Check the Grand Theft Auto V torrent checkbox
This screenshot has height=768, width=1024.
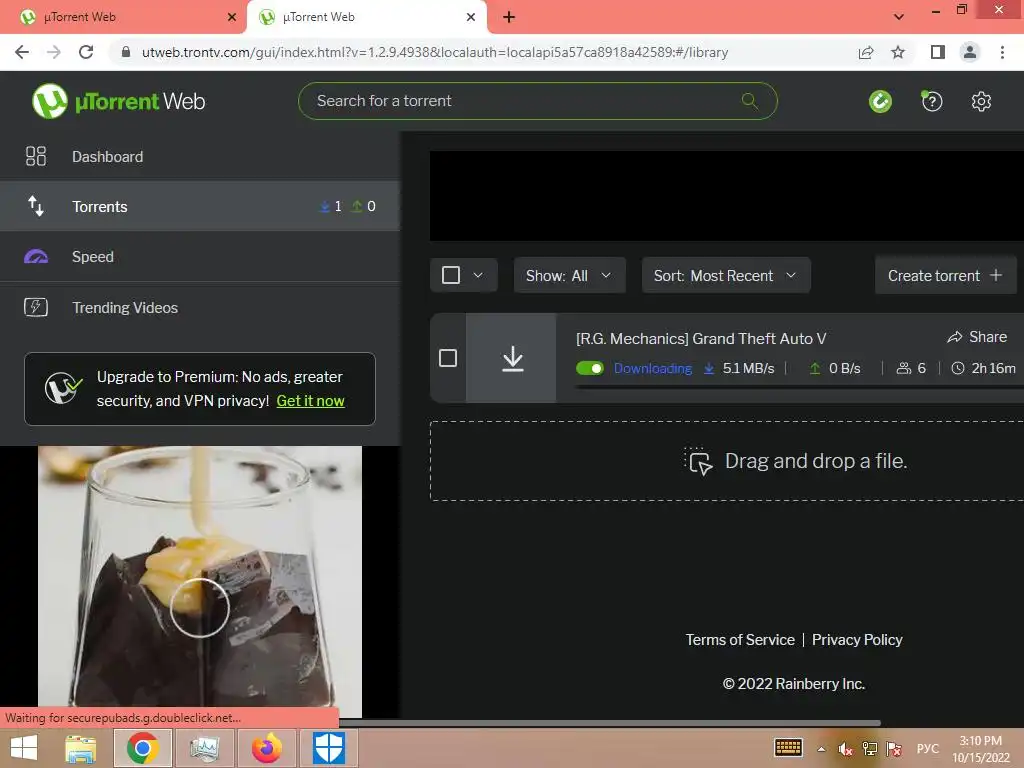[448, 358]
